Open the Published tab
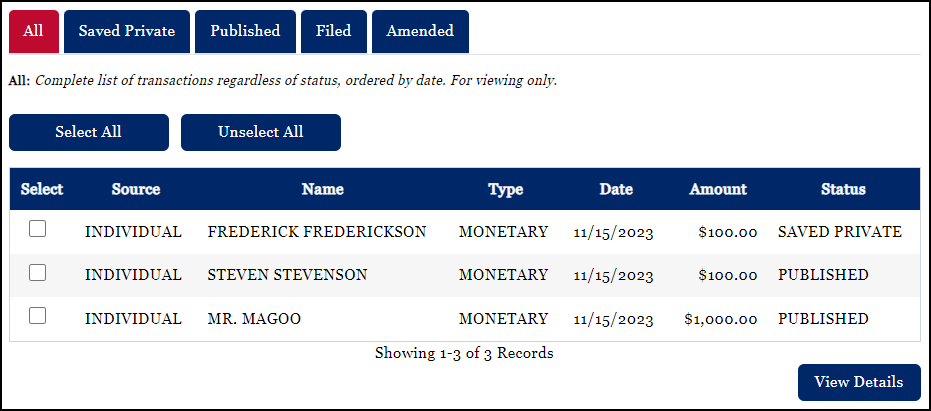 (x=245, y=31)
